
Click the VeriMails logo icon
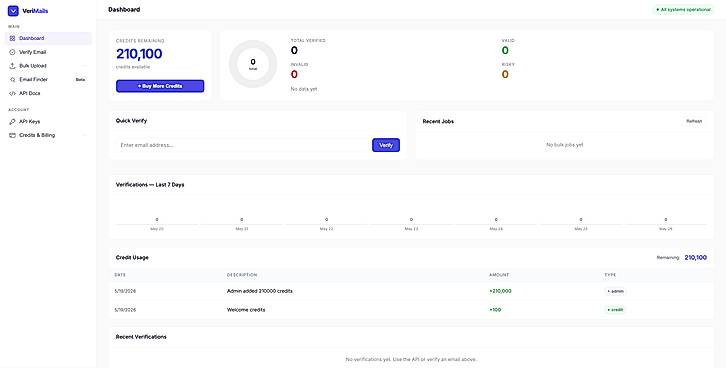pyautogui.click(x=13, y=10)
